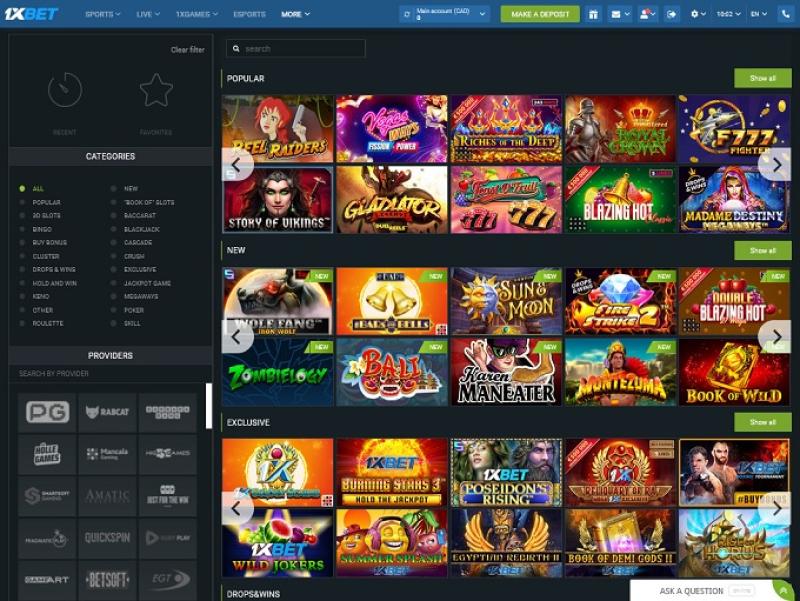Viewport: 800px width, 601px height.
Task: Filter by Betsoft provider logo
Action: pos(107,580)
